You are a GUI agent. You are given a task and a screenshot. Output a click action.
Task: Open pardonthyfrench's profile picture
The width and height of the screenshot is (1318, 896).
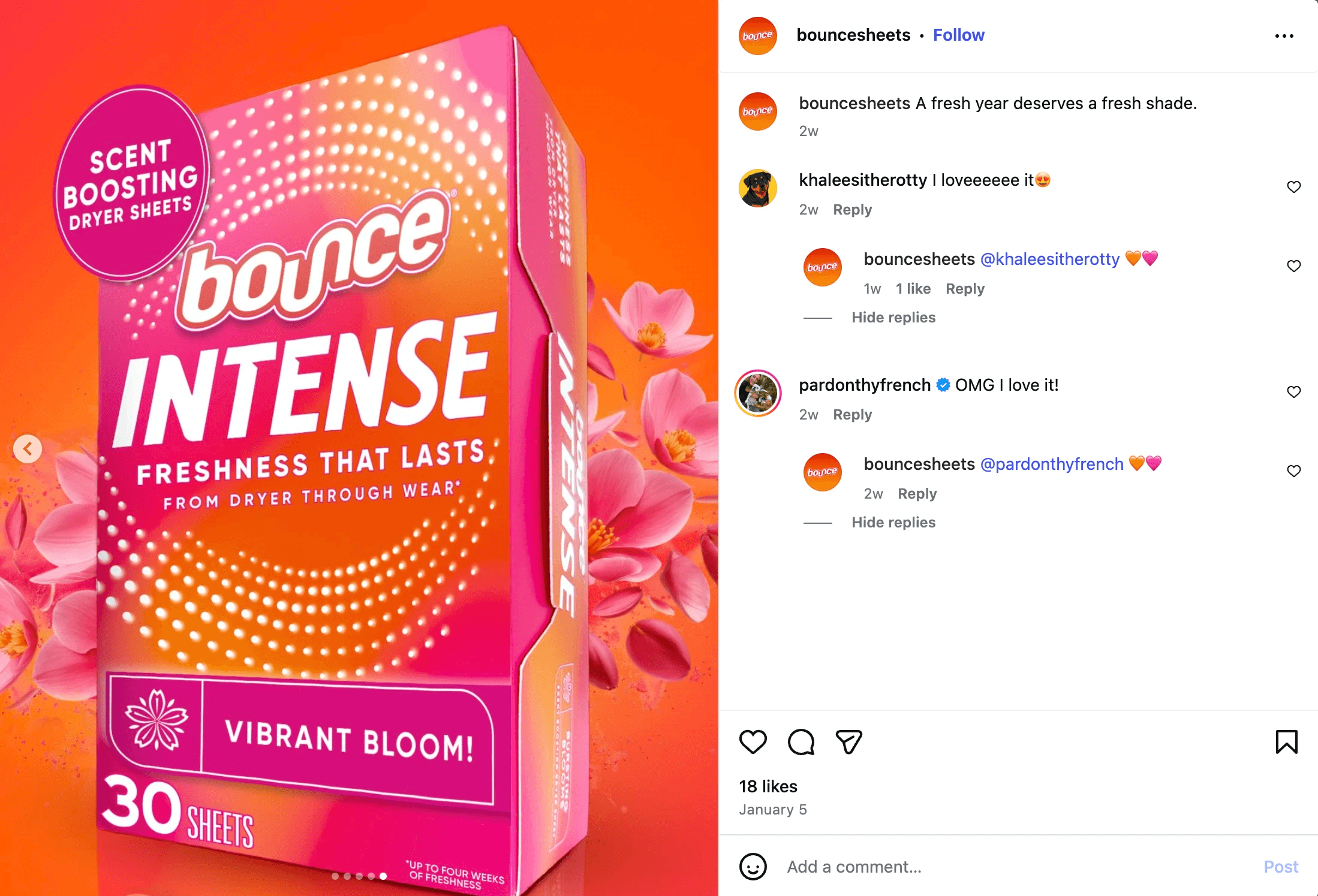758,393
